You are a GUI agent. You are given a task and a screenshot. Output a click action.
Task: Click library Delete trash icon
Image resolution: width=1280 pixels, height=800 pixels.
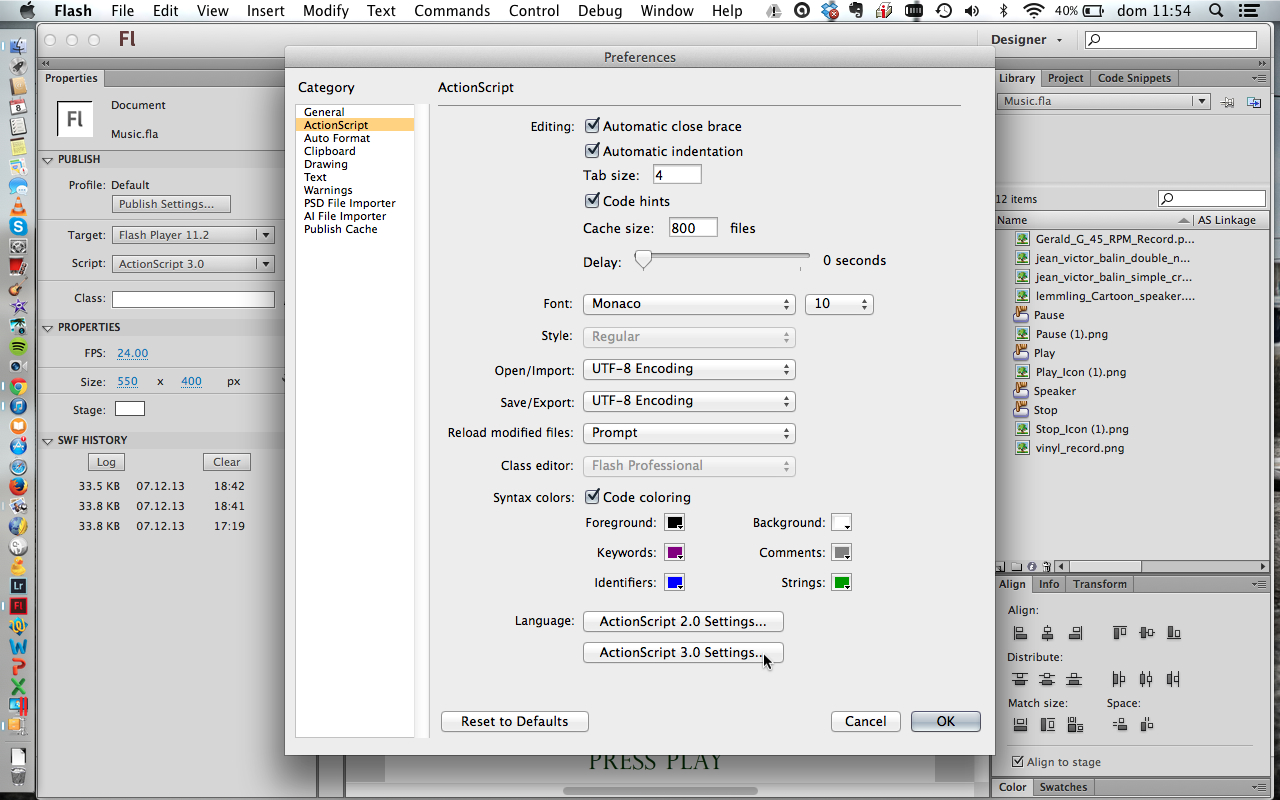pos(1046,566)
